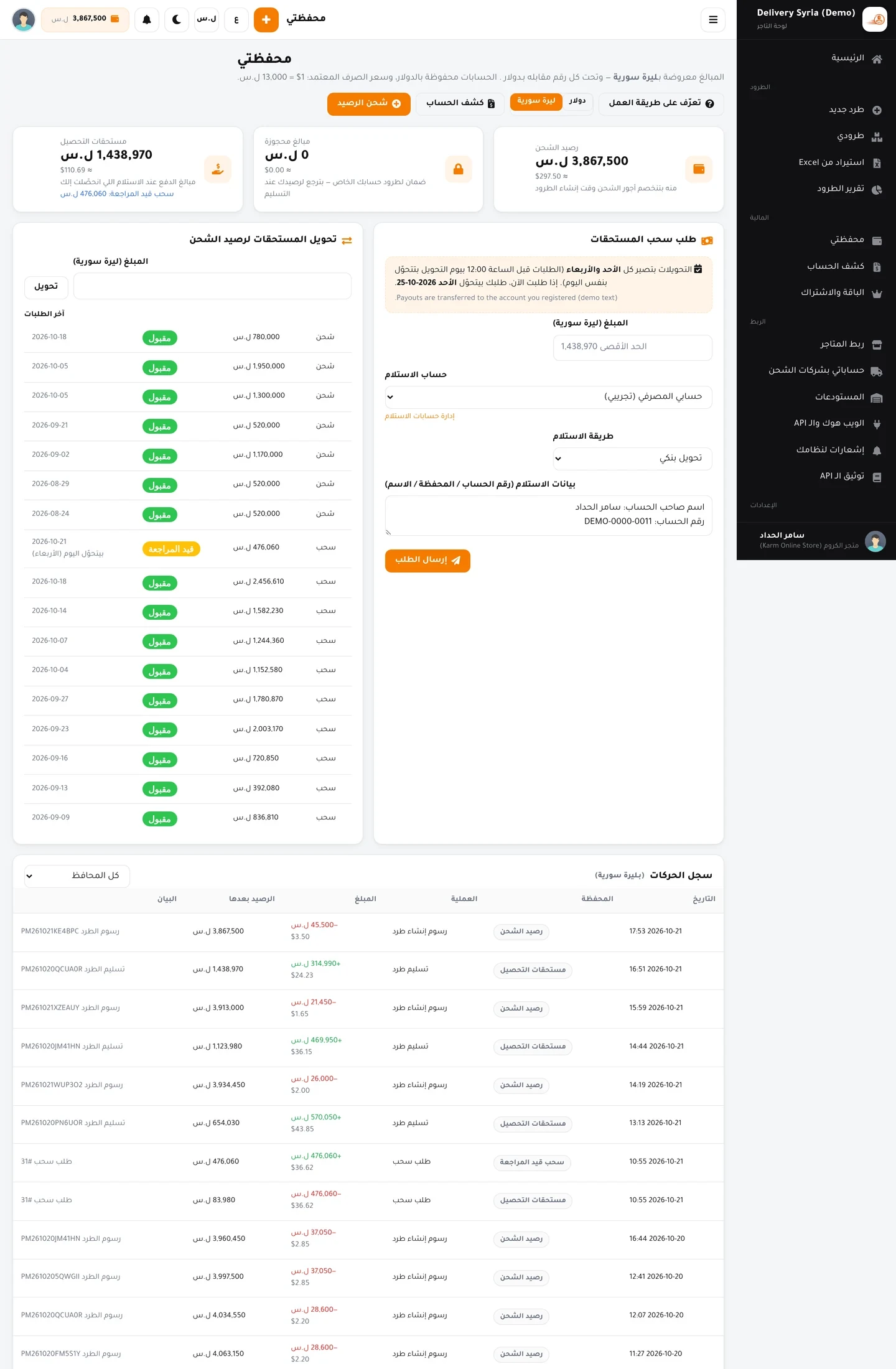Expand the حساب الاستلام dropdown

548,397
